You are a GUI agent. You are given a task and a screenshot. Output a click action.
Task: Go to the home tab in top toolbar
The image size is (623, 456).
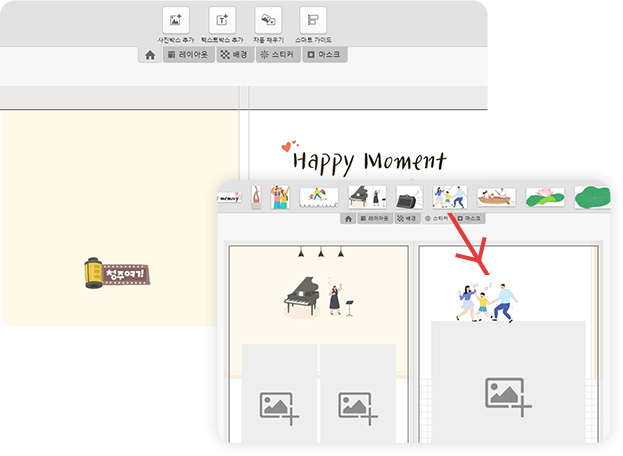(x=150, y=56)
